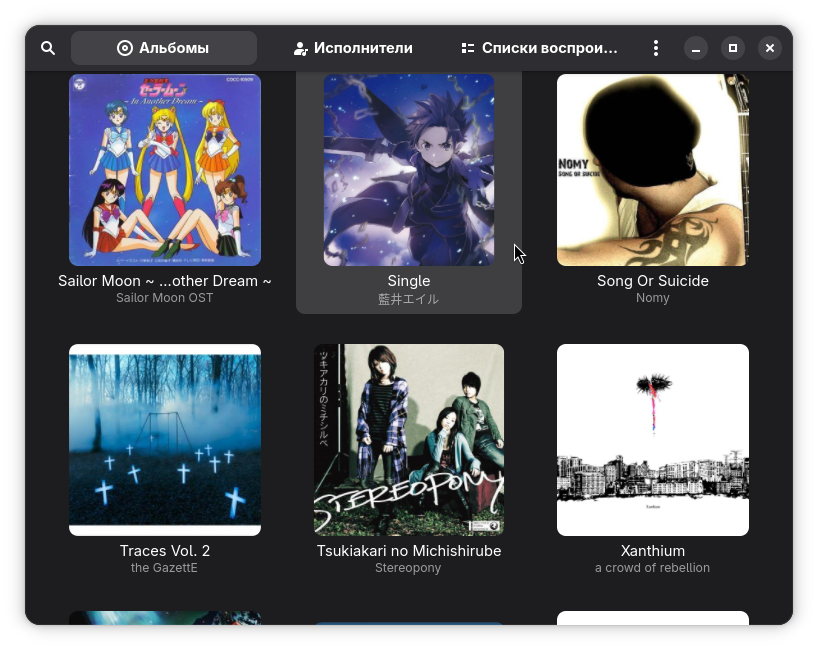Click the 'Tsukiakari no Michishirube' title text
Viewport: 818px width, 650px height.
click(x=409, y=551)
